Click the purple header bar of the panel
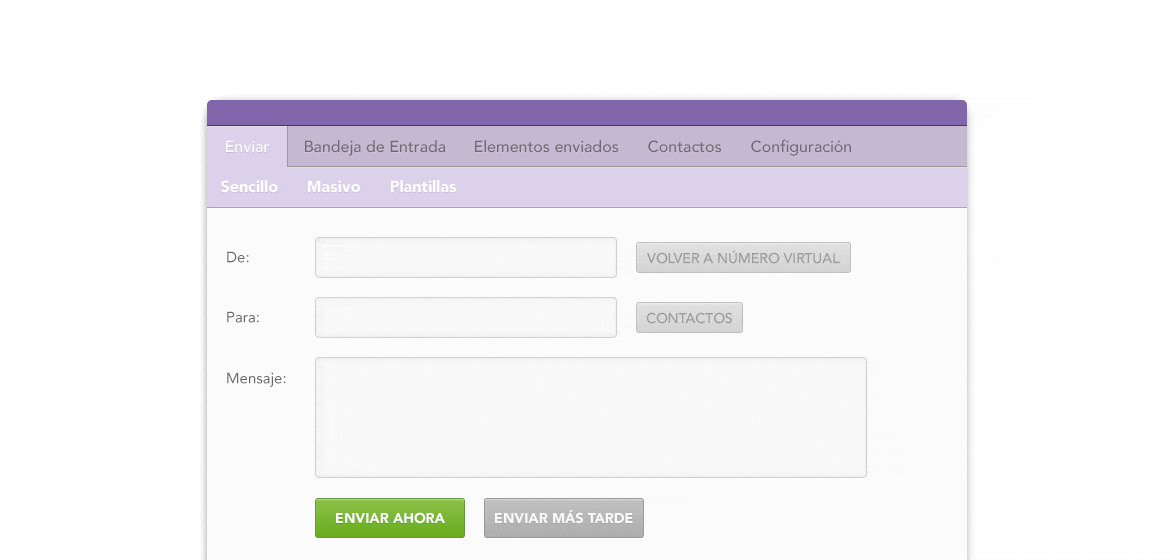 pos(586,113)
